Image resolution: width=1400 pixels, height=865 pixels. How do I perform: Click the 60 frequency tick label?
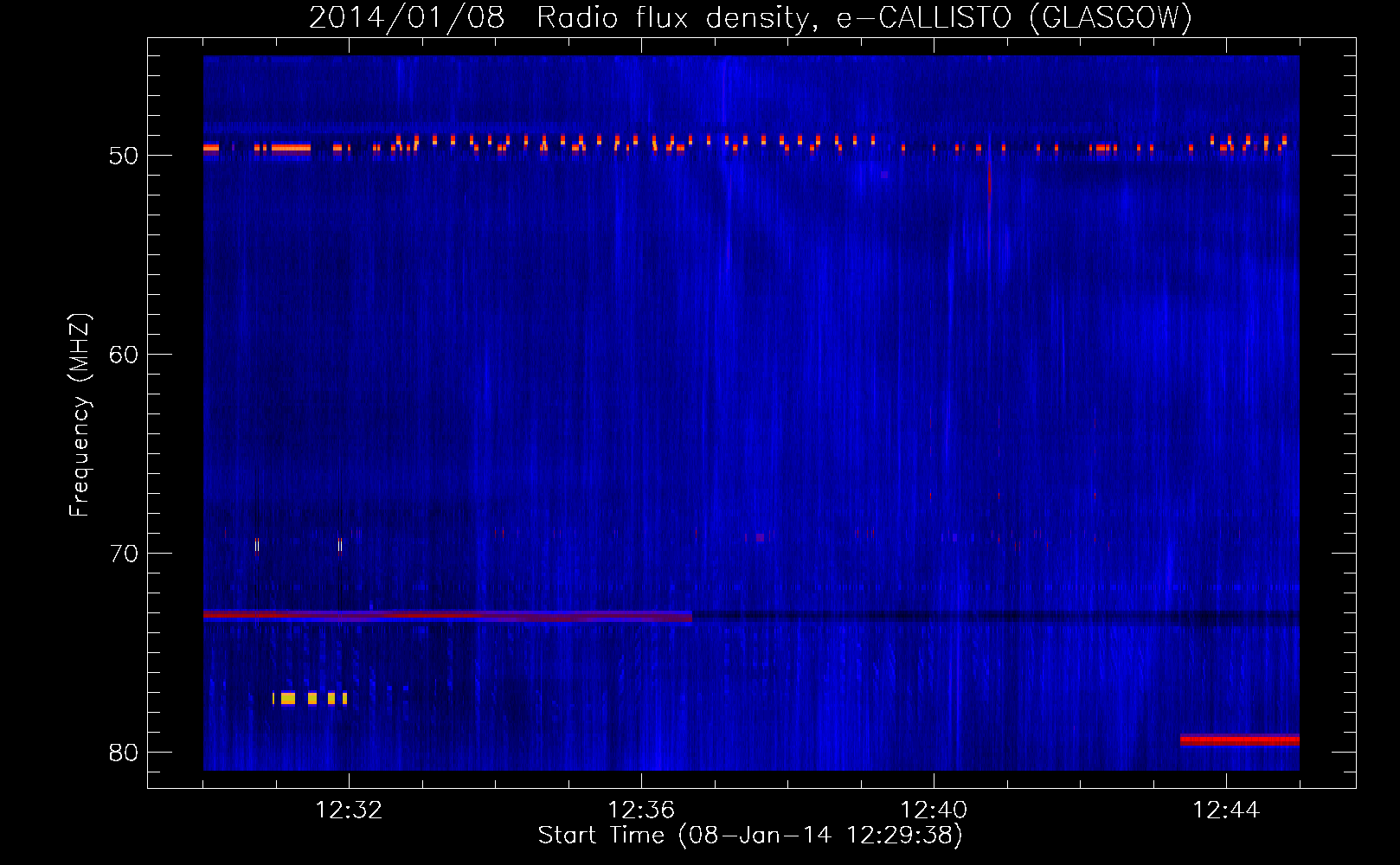(124, 355)
